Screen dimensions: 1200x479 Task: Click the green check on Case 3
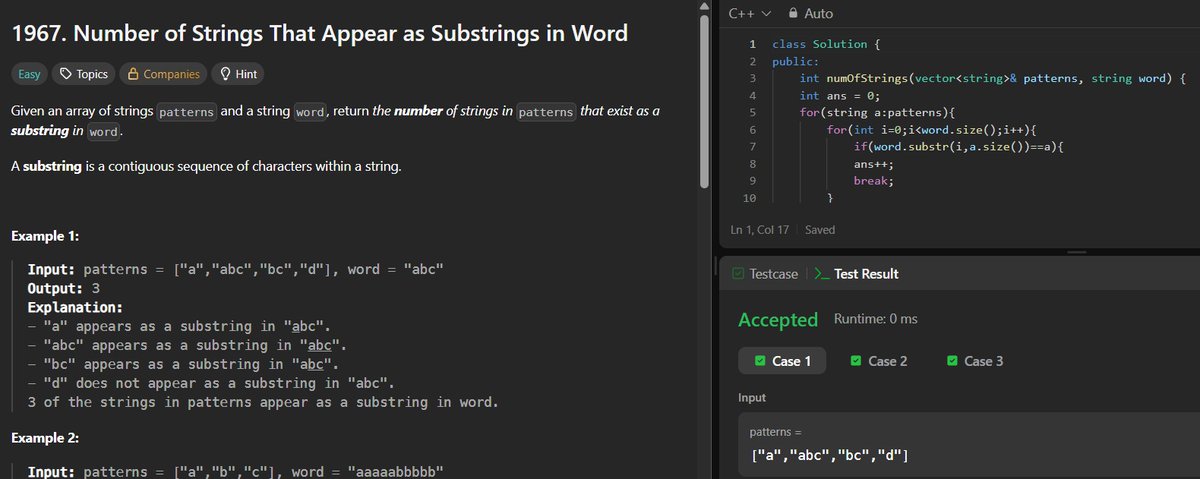[952, 361]
